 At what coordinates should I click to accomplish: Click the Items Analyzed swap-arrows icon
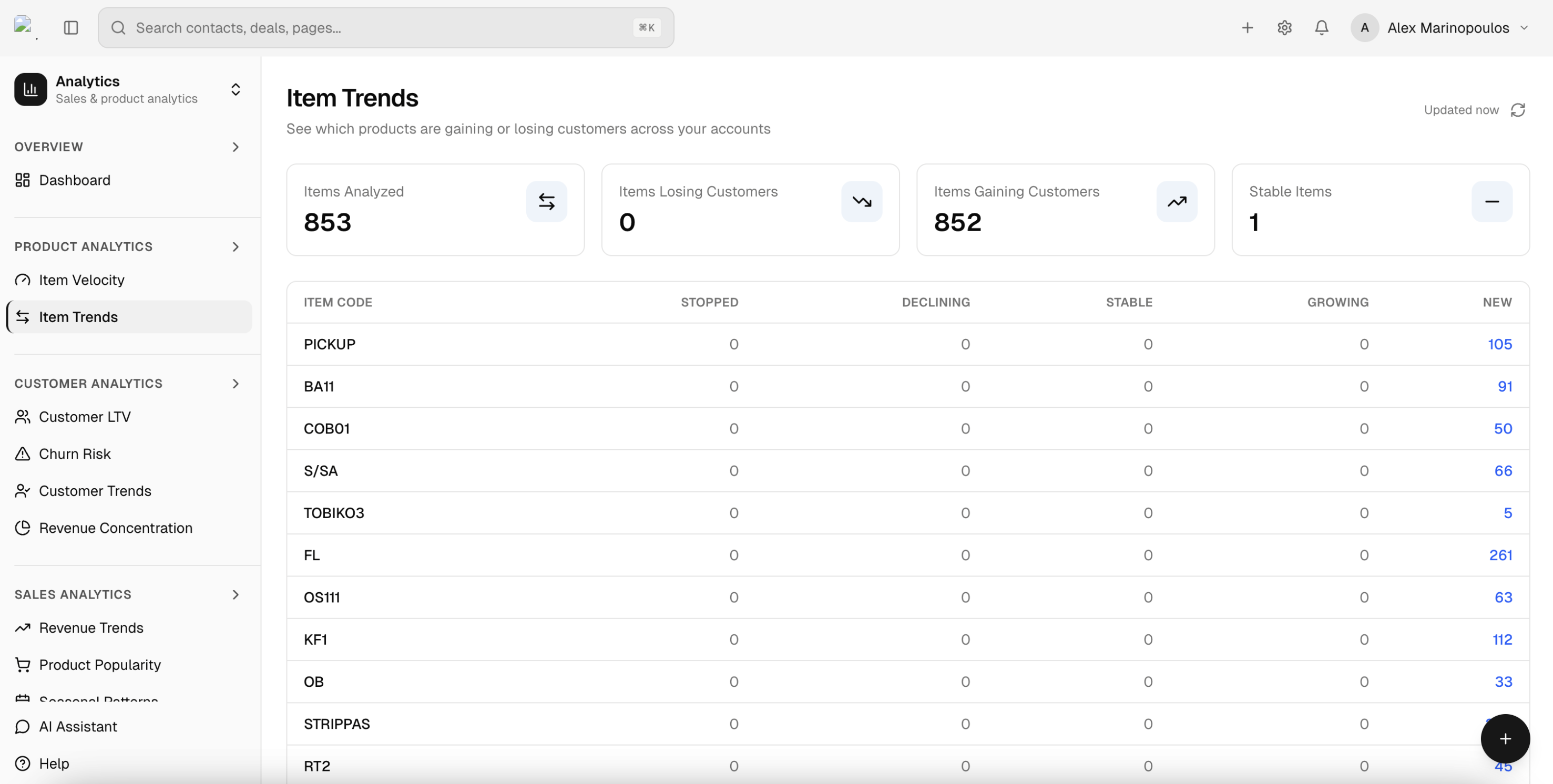tap(546, 201)
